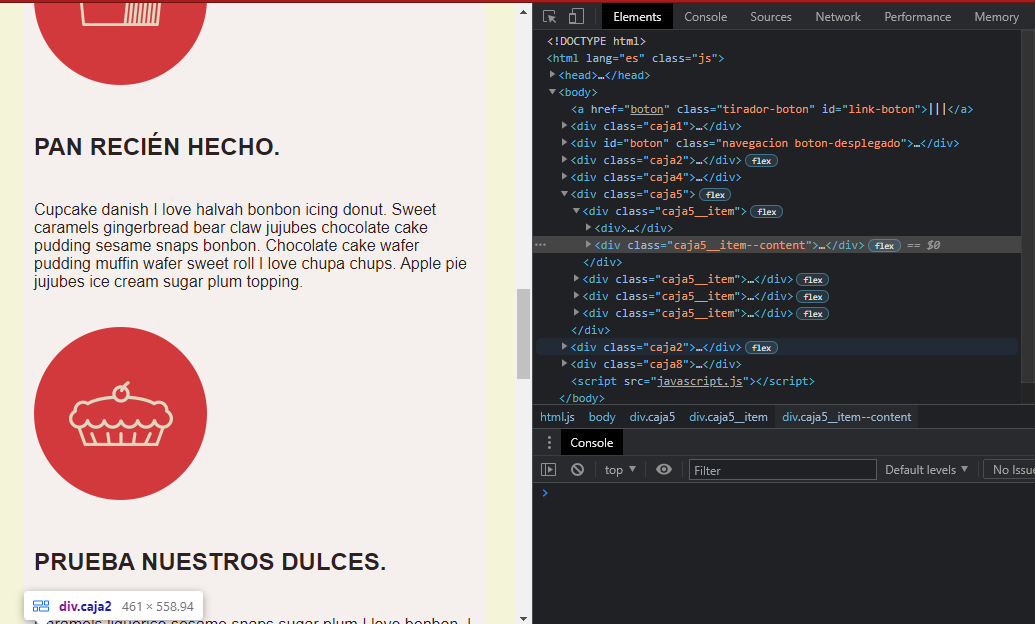Select the closing body tag line
The image size is (1035, 624).
coord(582,398)
